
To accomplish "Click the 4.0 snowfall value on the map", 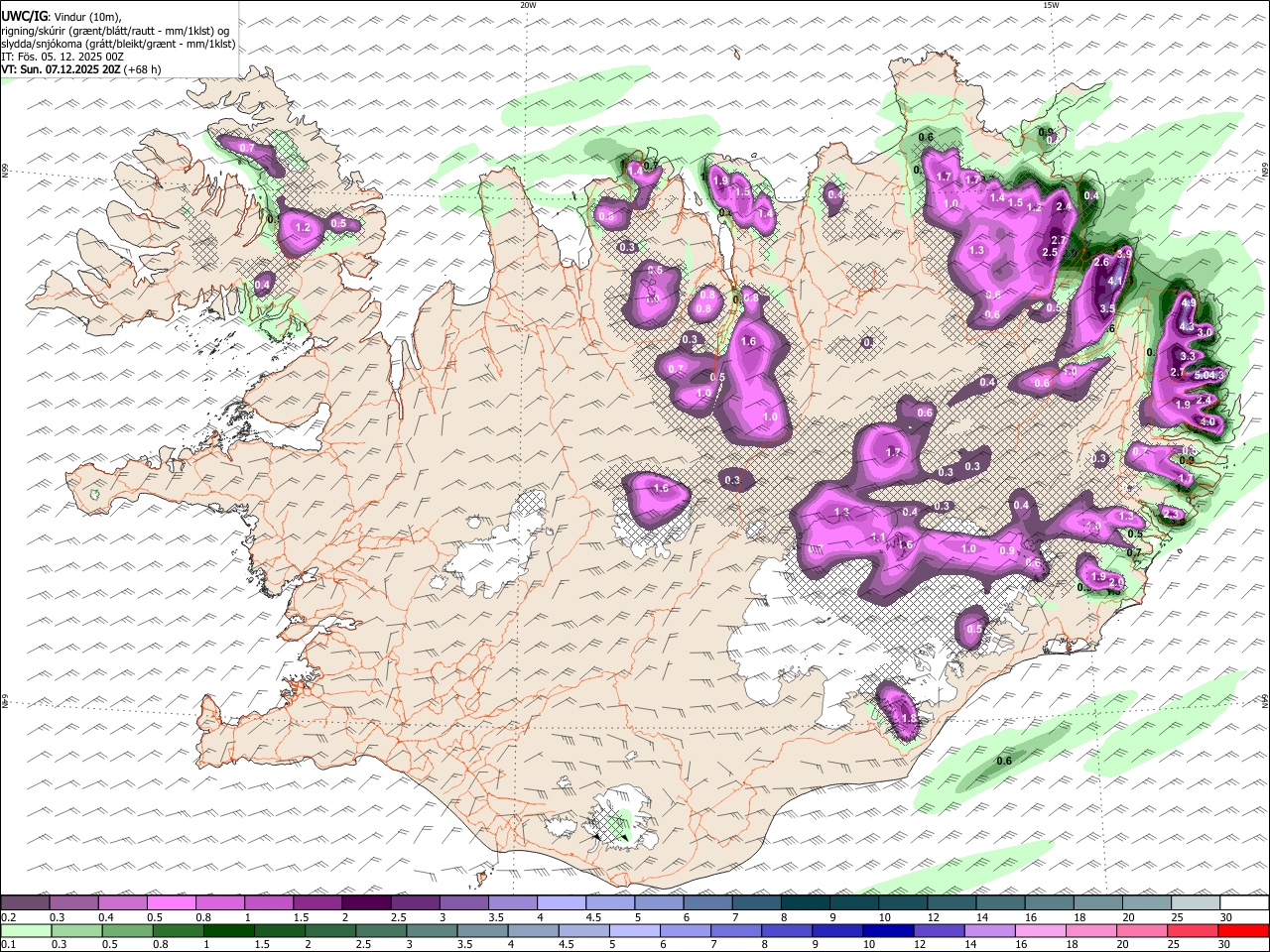I will pos(1208,421).
